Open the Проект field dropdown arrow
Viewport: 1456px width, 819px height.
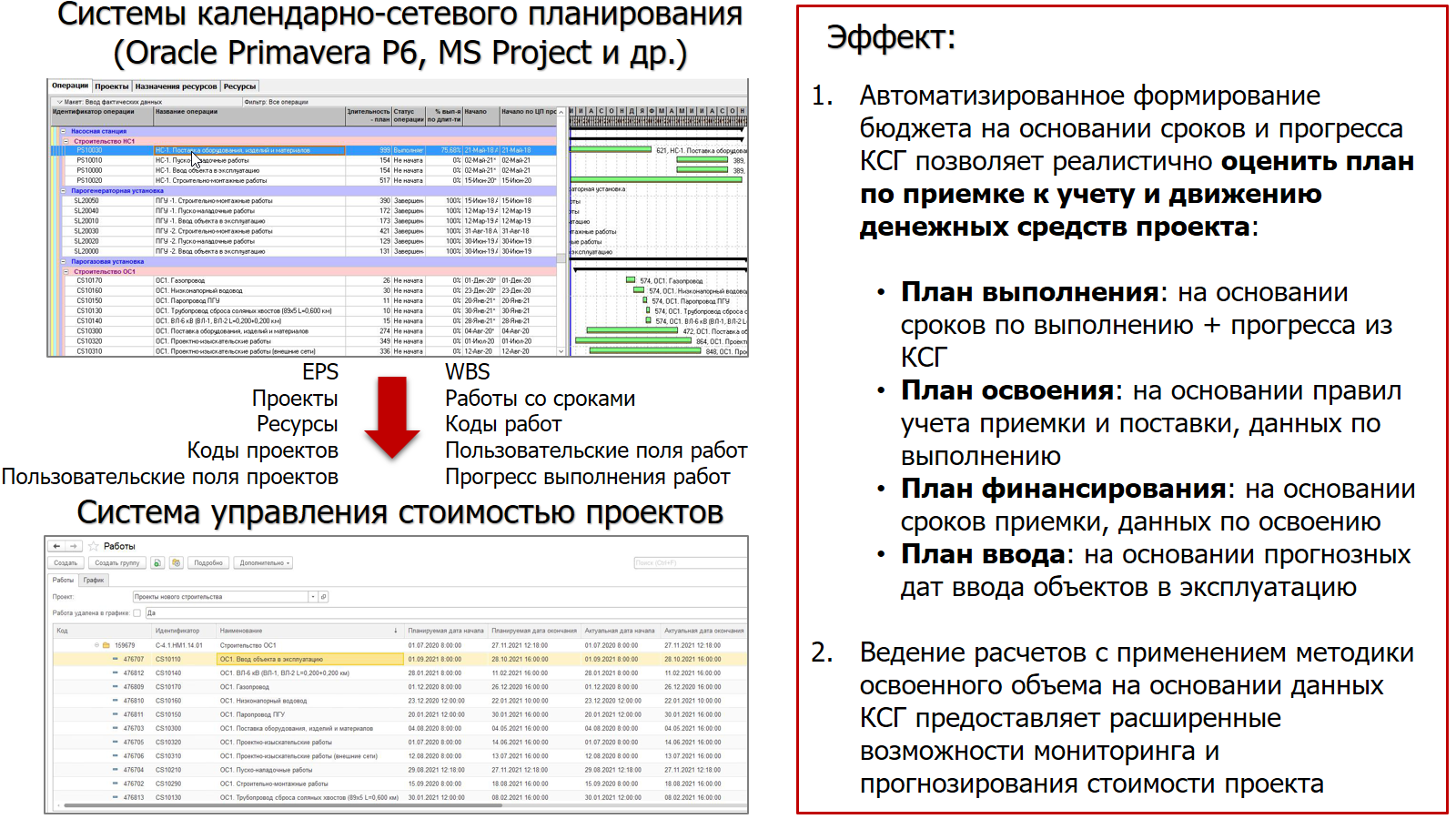click(x=313, y=597)
